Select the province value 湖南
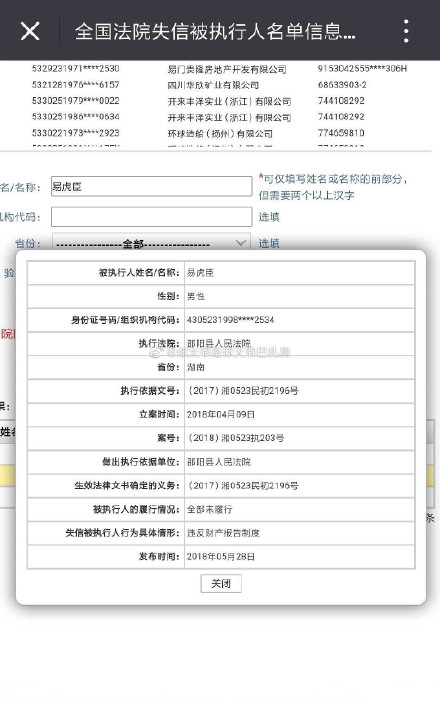The image size is (440, 703). click(196, 367)
